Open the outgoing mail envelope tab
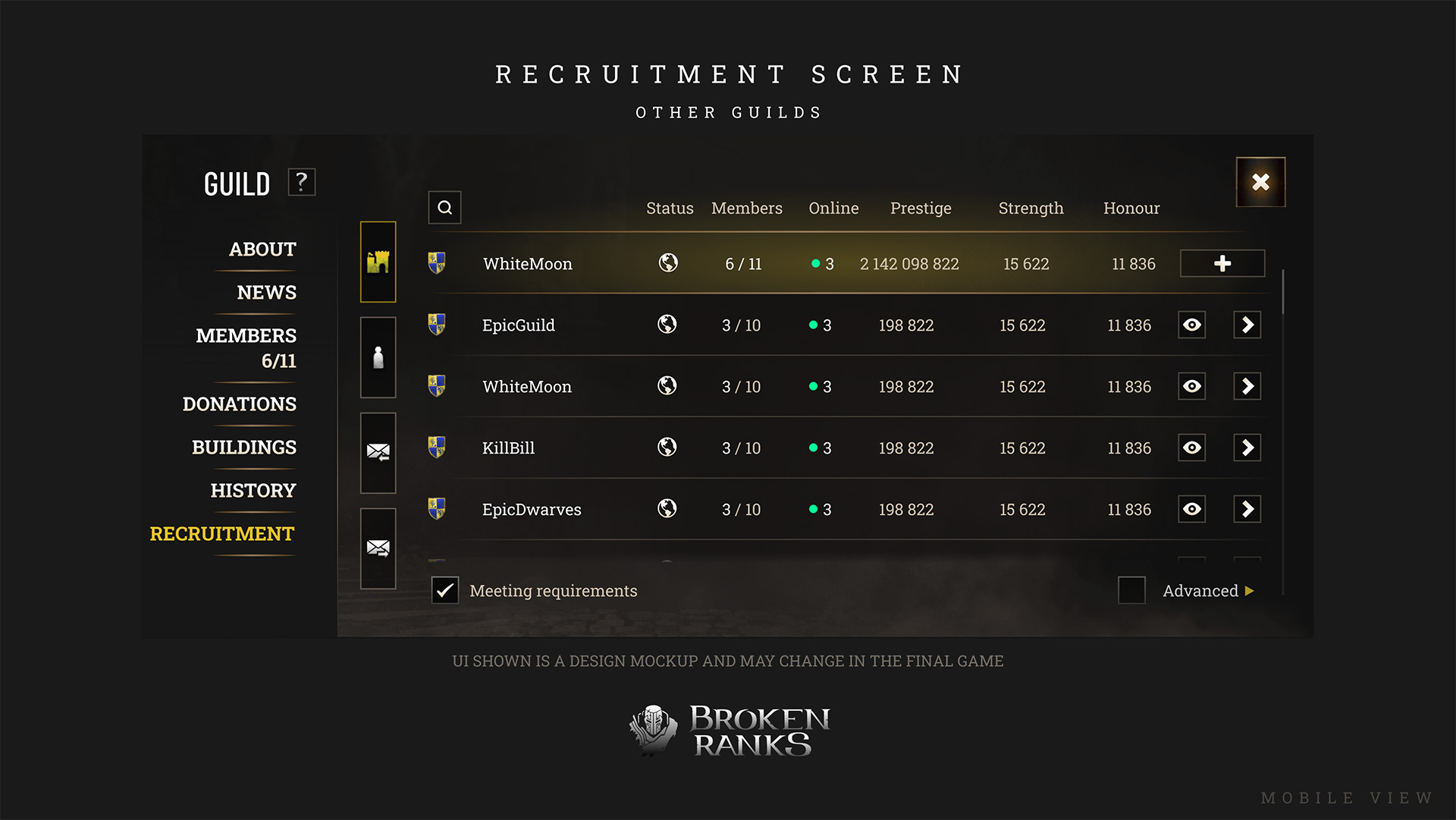 pyautogui.click(x=378, y=548)
